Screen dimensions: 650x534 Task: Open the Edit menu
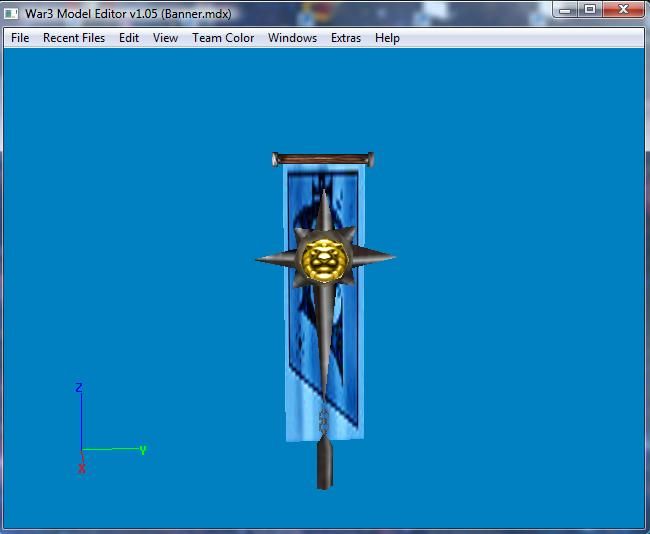(x=129, y=38)
